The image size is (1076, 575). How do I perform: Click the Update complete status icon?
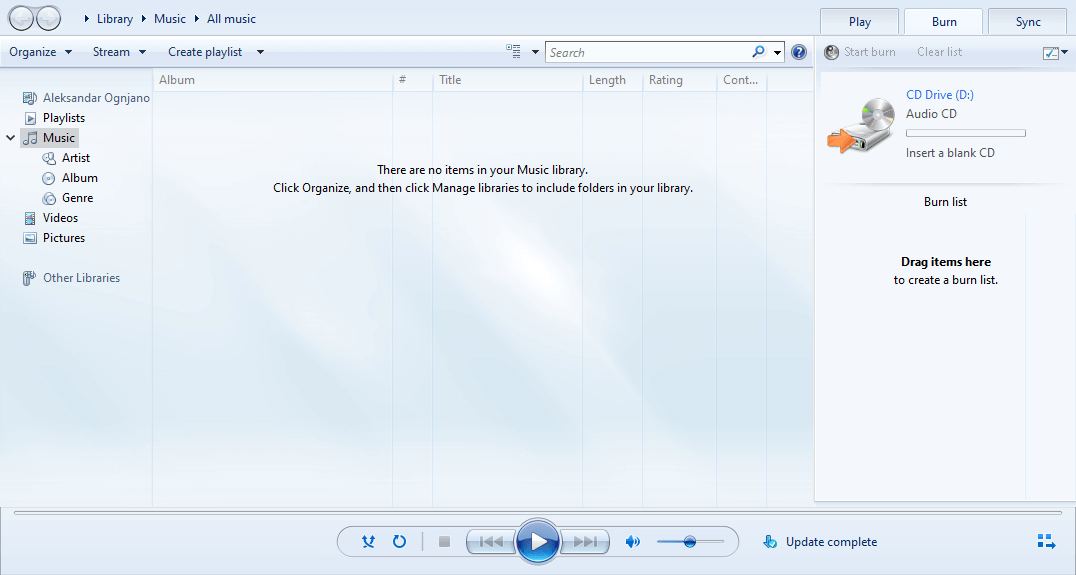(770, 541)
